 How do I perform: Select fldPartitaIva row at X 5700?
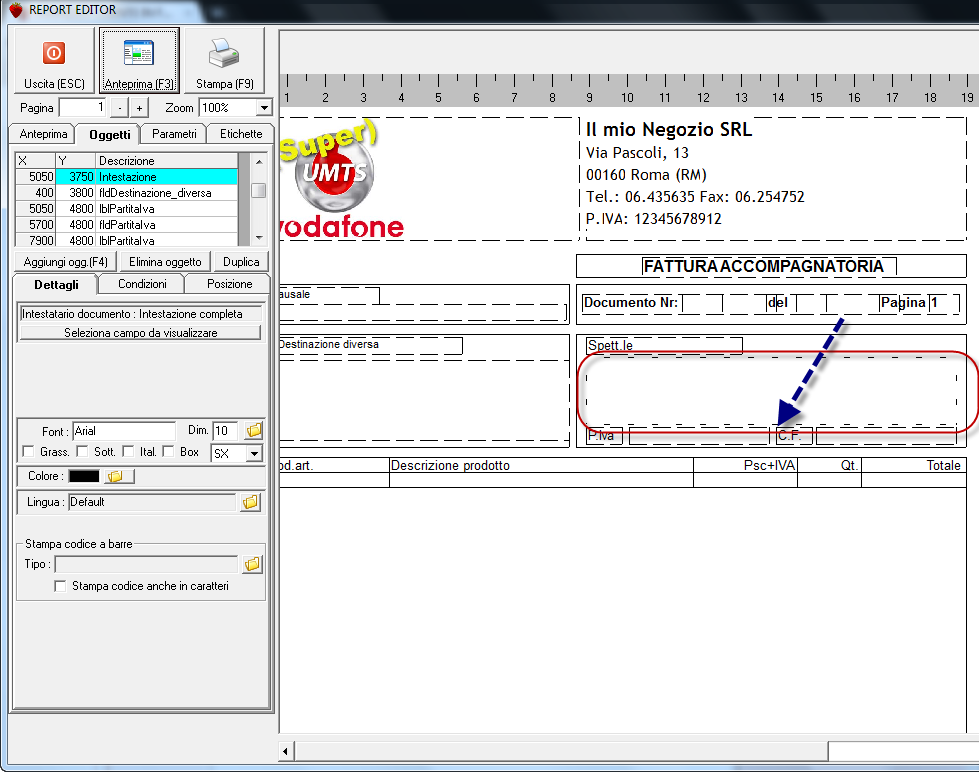click(127, 225)
